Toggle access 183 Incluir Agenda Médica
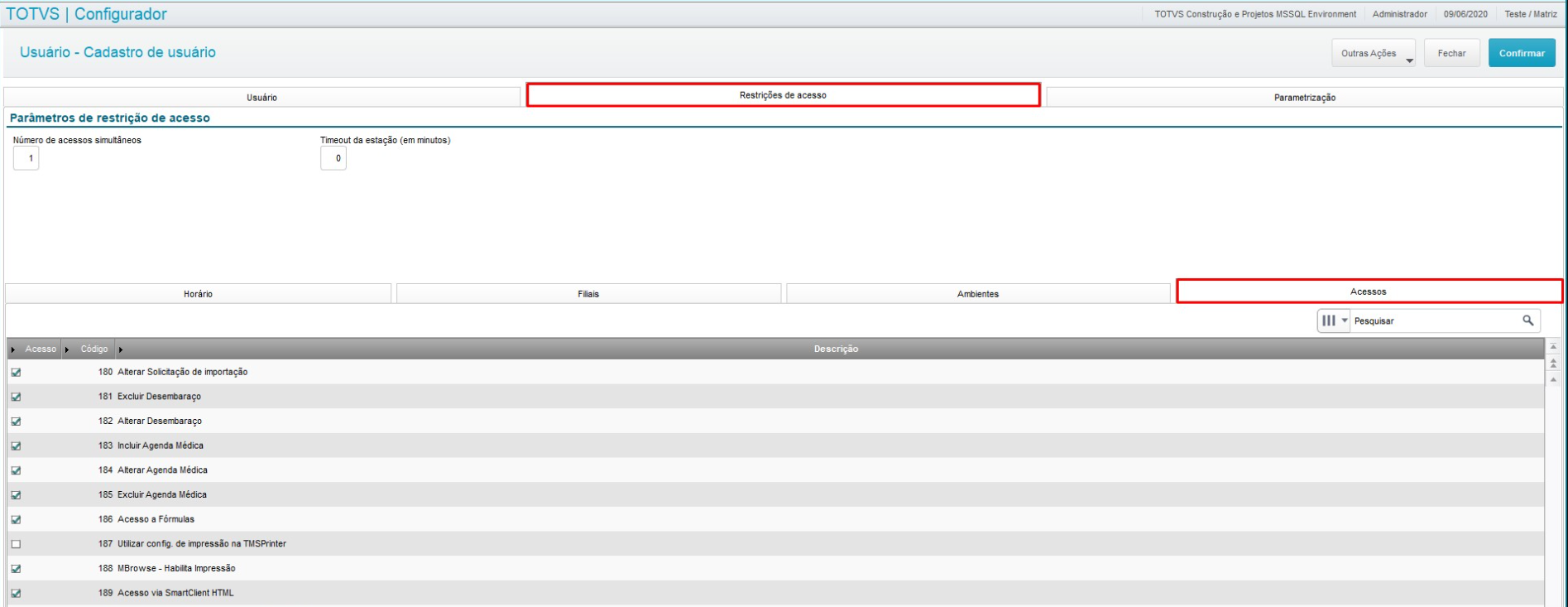Image resolution: width=1568 pixels, height=607 pixels. [16, 446]
